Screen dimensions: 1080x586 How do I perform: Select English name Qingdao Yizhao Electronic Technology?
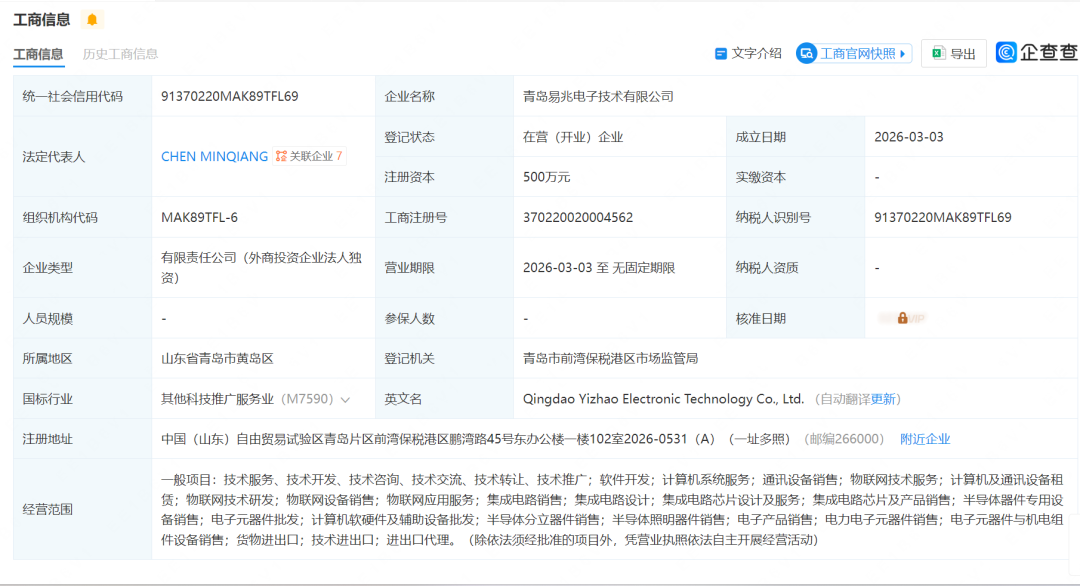[663, 399]
